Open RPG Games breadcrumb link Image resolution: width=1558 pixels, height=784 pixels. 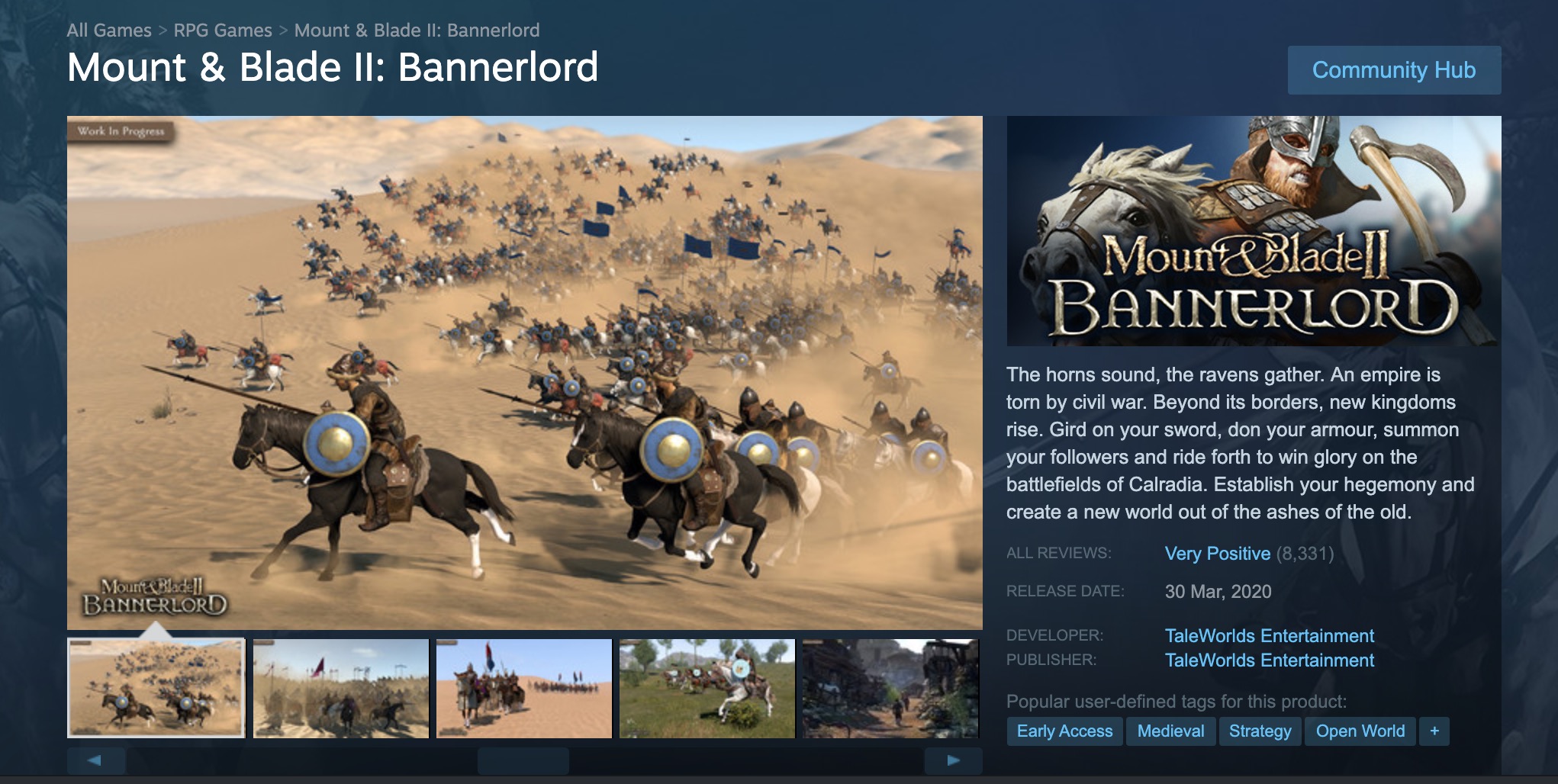click(x=223, y=31)
